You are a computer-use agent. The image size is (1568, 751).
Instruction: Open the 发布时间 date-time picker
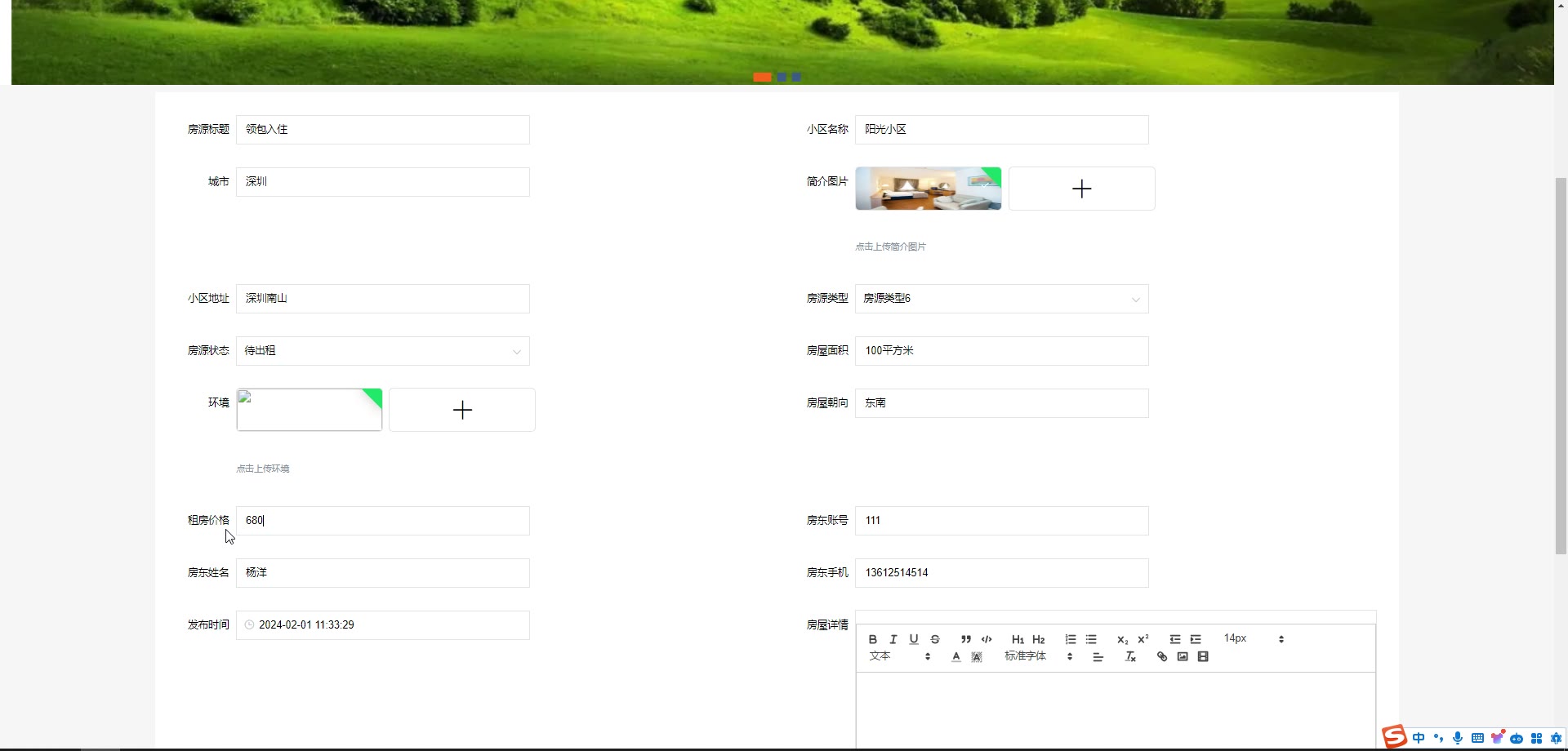(382, 625)
